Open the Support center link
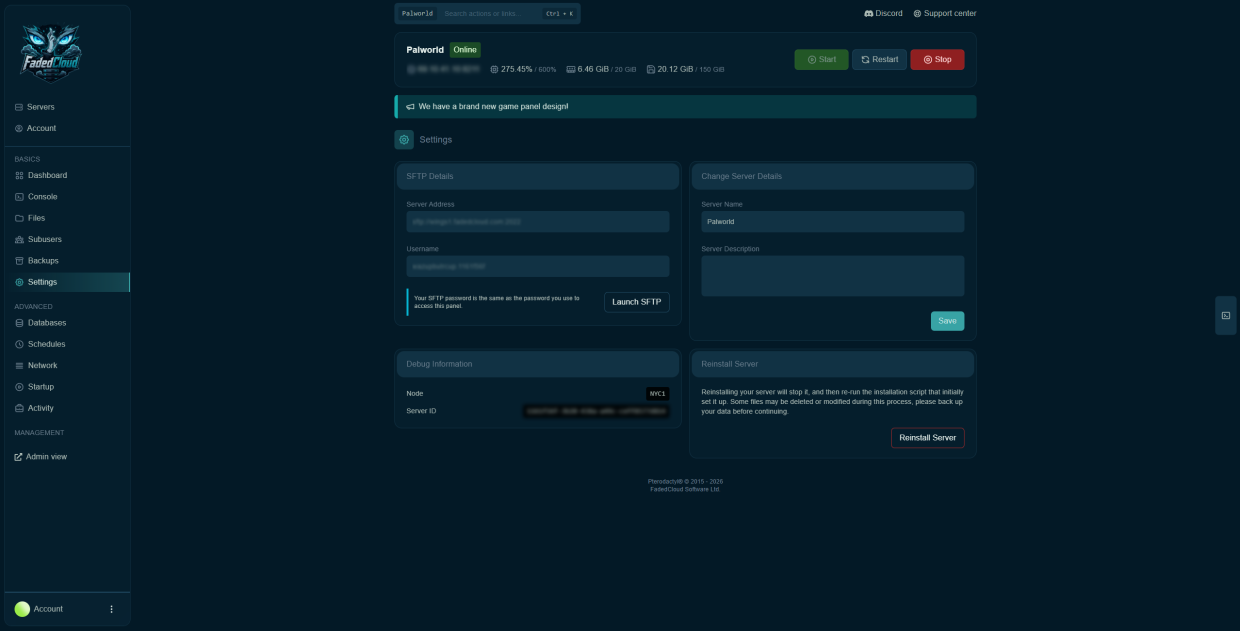 click(x=944, y=14)
